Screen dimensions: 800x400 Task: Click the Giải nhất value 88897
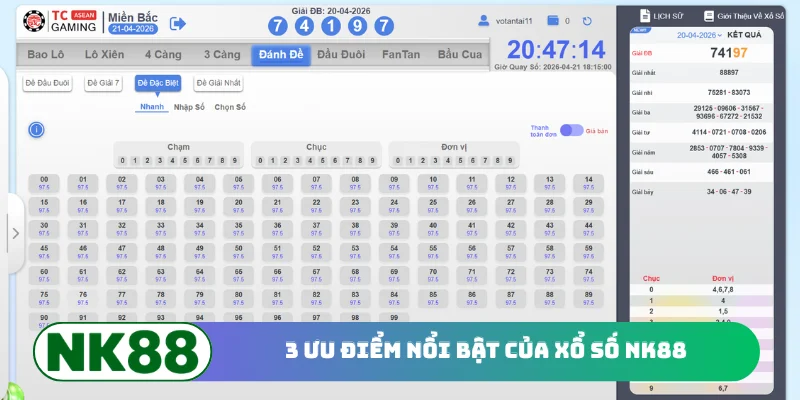[x=729, y=72]
